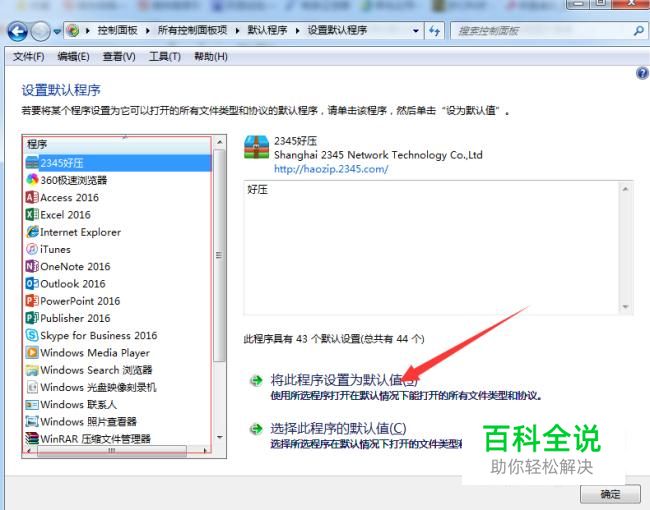Open the address bar history dropdown
This screenshot has width=650, height=510.
[x=415, y=31]
